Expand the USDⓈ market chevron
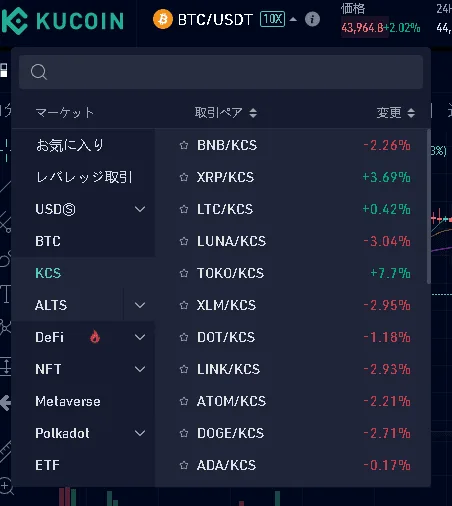The height and width of the screenshot is (506, 452). tap(140, 209)
